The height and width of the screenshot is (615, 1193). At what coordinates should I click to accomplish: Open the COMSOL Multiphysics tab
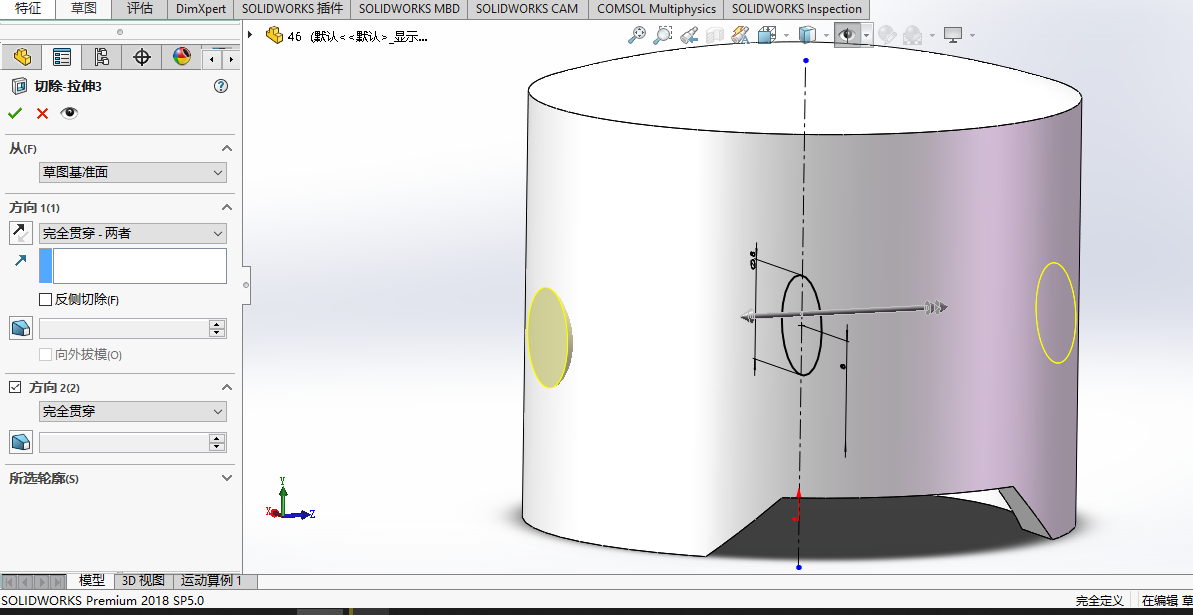(x=657, y=9)
